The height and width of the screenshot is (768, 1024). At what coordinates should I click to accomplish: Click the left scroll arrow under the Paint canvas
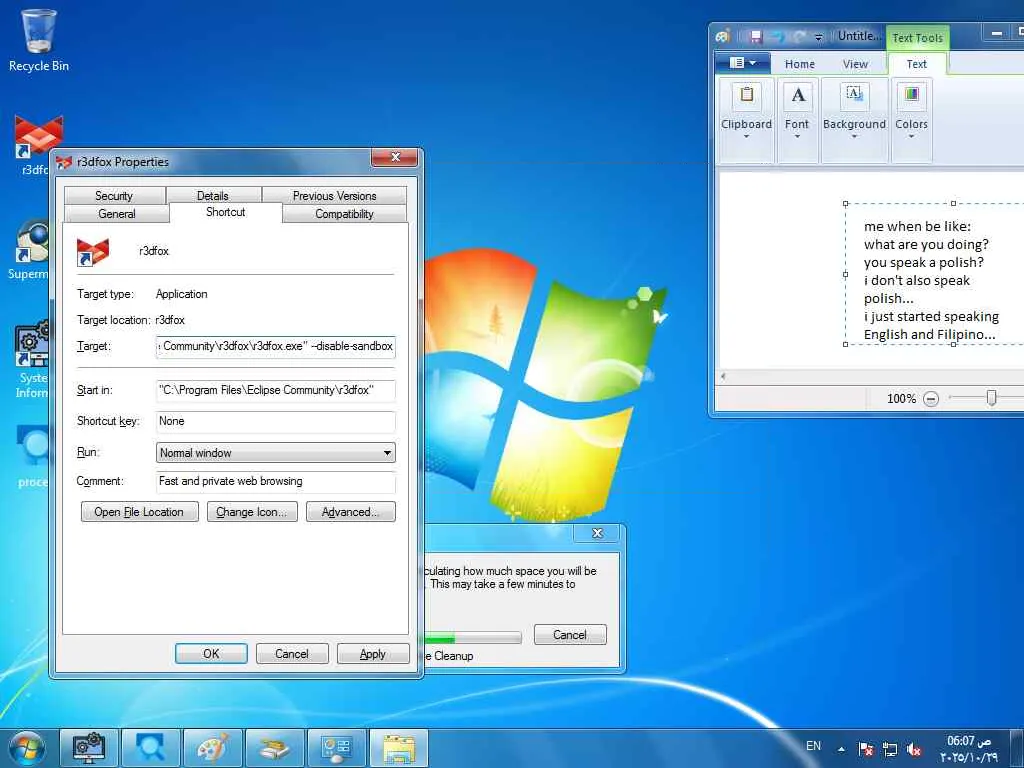click(x=723, y=376)
